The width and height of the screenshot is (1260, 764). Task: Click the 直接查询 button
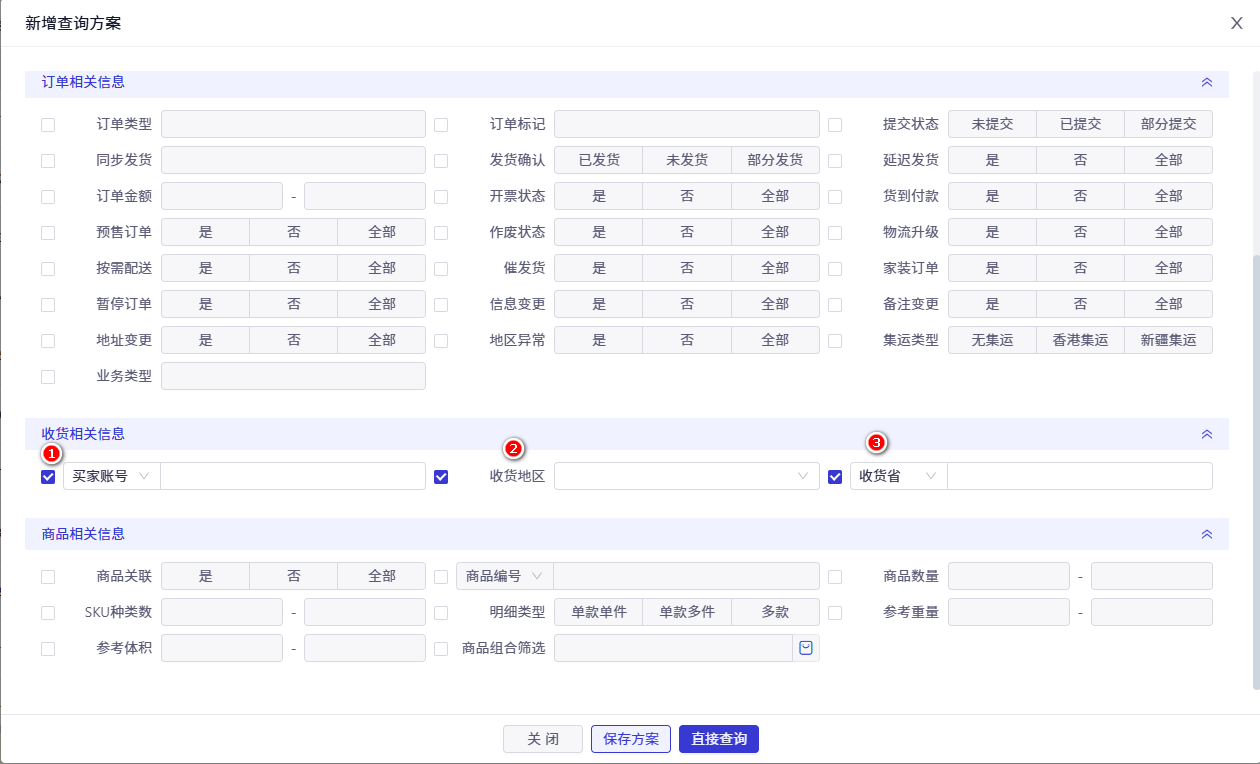click(719, 739)
